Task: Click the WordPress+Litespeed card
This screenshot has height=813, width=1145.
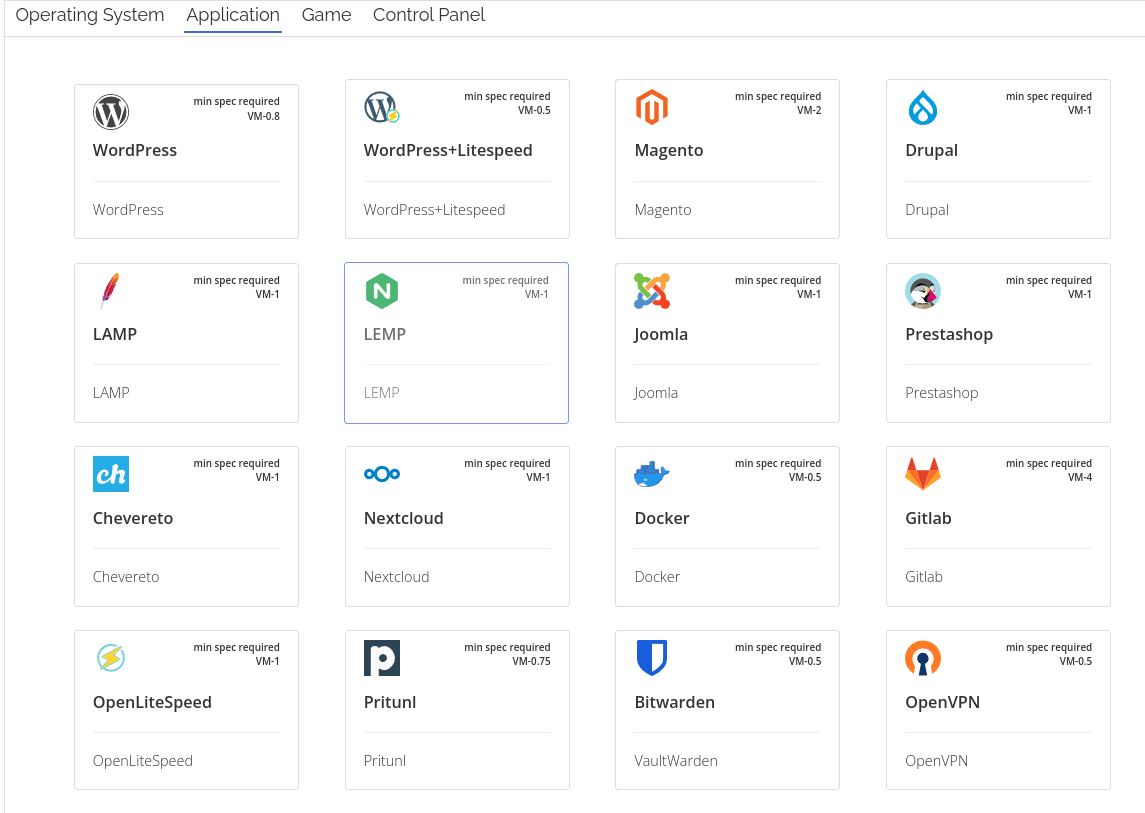Action: coord(456,158)
